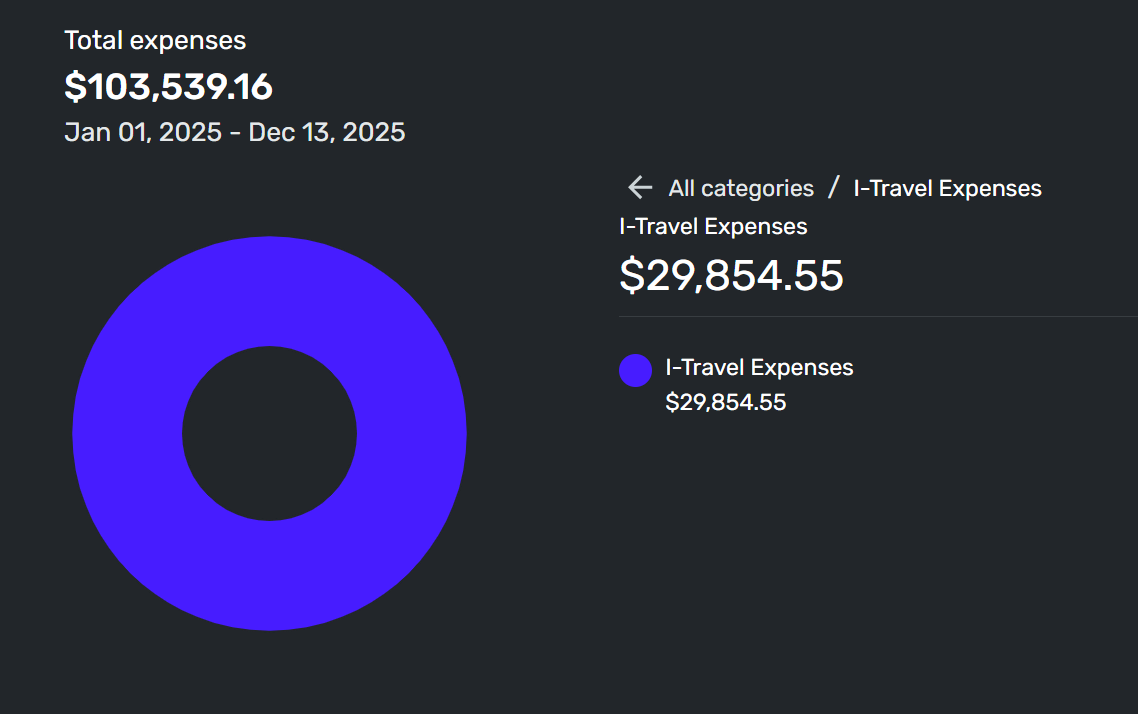Click the purple donut chart ring
Image resolution: width=1138 pixels, height=714 pixels.
click(269, 290)
